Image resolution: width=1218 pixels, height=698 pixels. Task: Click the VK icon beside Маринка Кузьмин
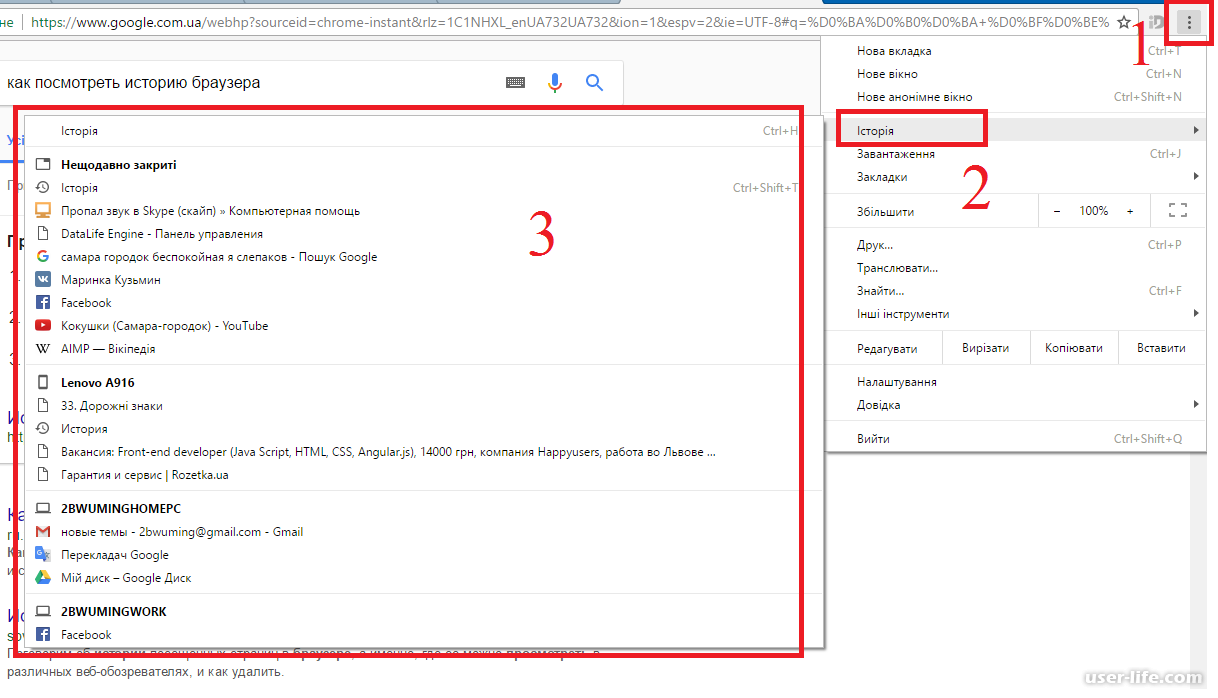pos(43,280)
